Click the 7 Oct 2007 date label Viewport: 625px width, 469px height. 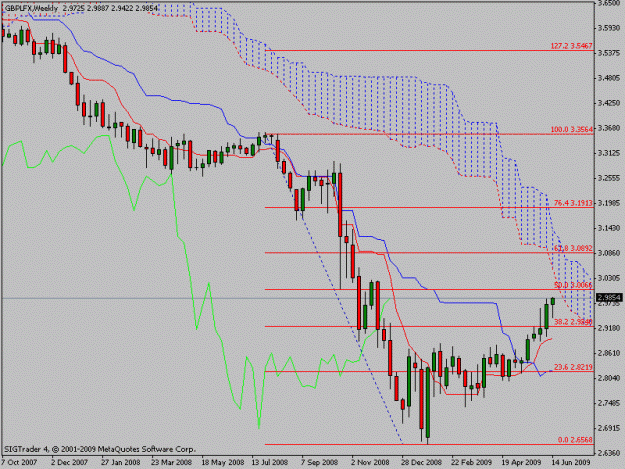[x=19, y=462]
